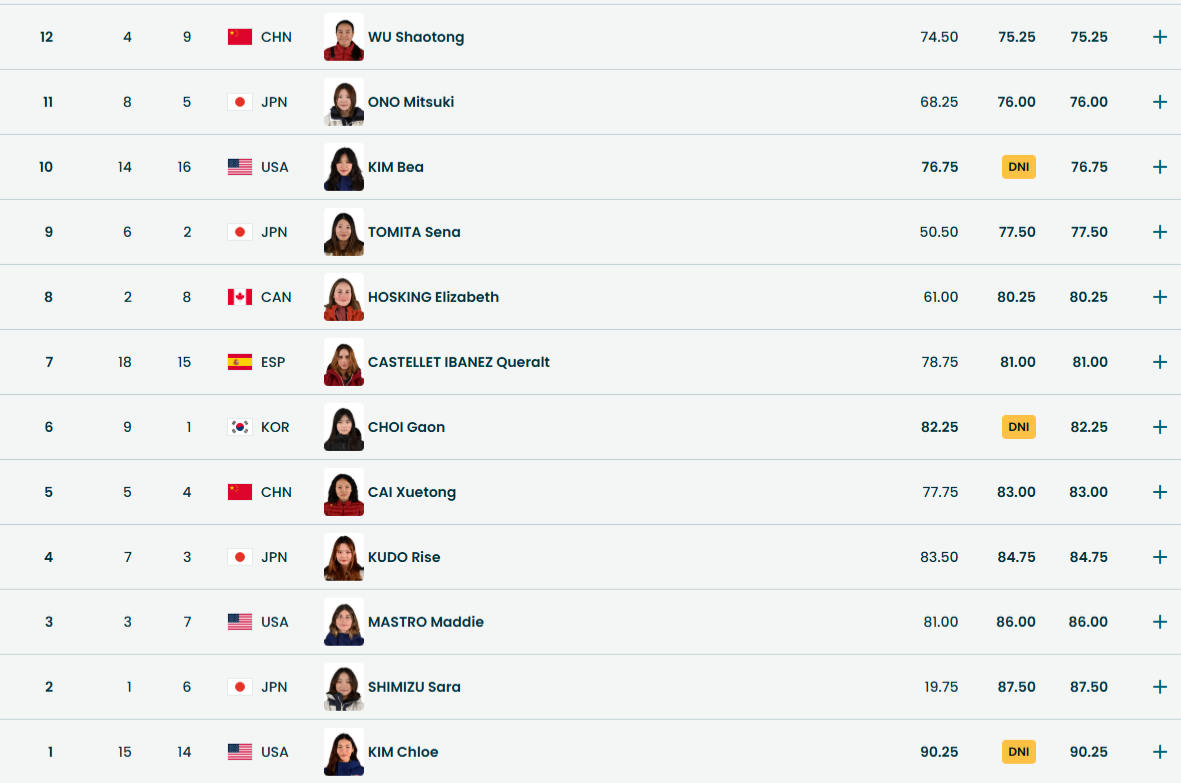Viewport: 1181px width, 783px height.
Task: Expand MASTRO Maddie's run details
Action: pos(1160,622)
